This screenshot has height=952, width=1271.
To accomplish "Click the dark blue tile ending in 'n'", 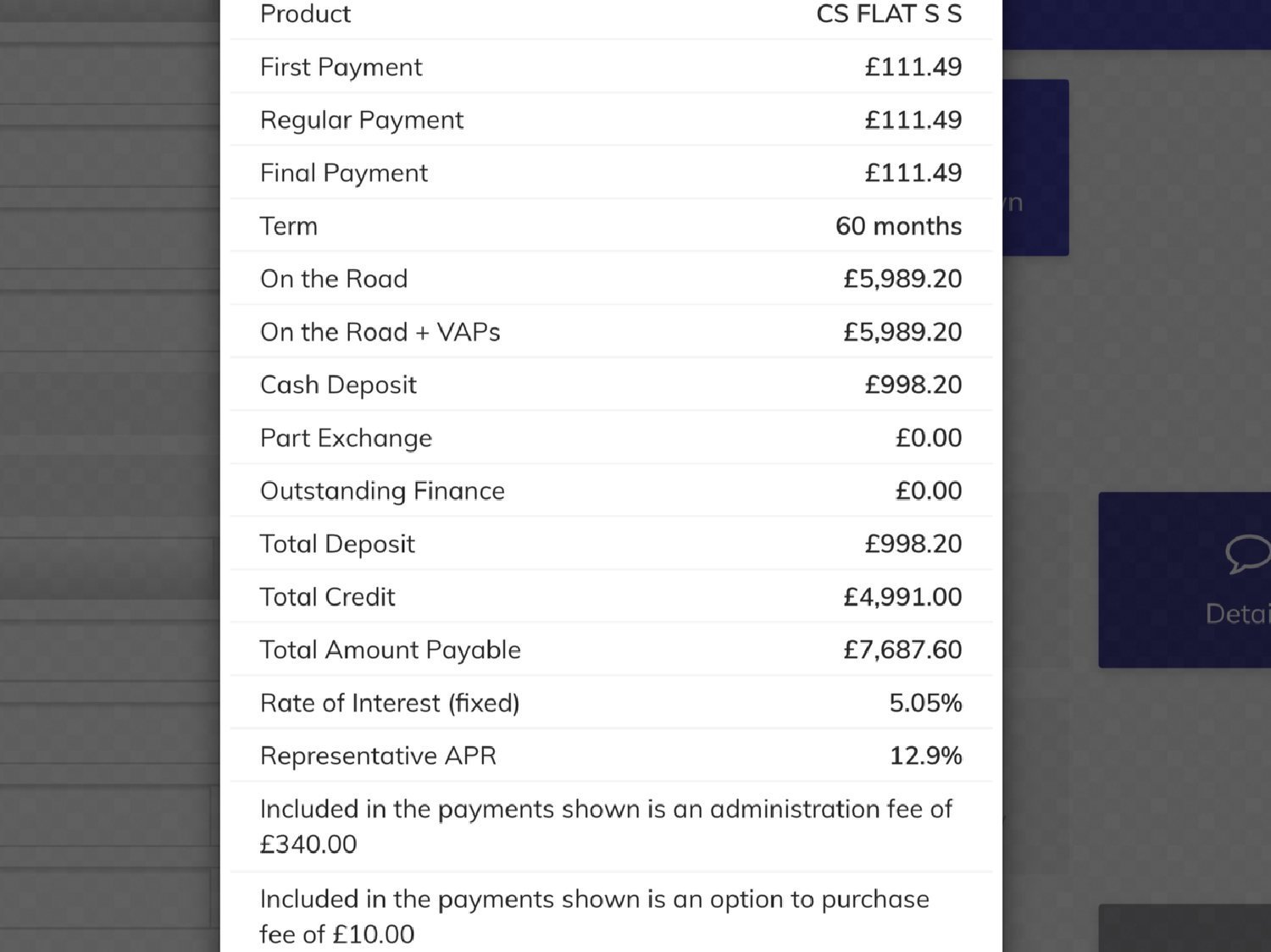I will coord(1035,168).
